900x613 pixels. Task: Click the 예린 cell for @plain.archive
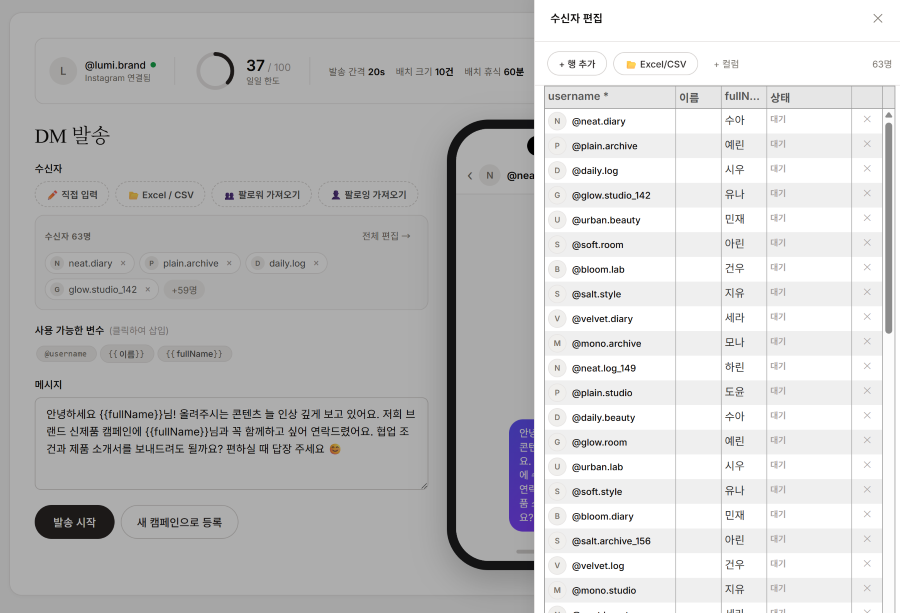click(744, 146)
